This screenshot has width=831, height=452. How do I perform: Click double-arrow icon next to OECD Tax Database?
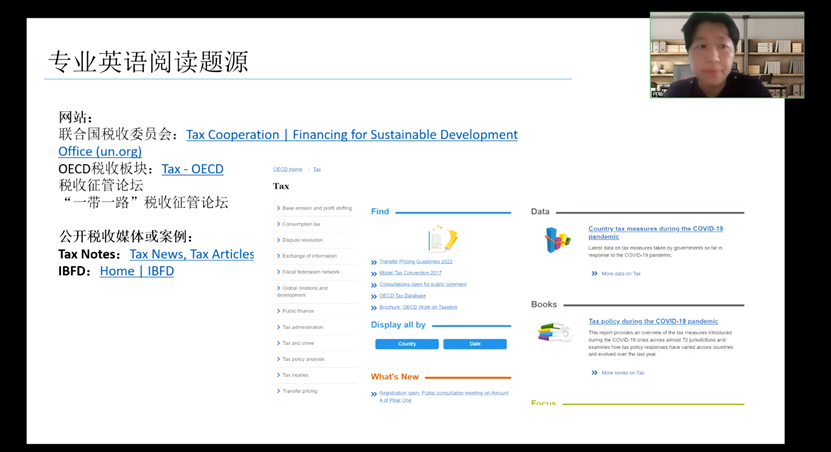pyautogui.click(x=374, y=296)
